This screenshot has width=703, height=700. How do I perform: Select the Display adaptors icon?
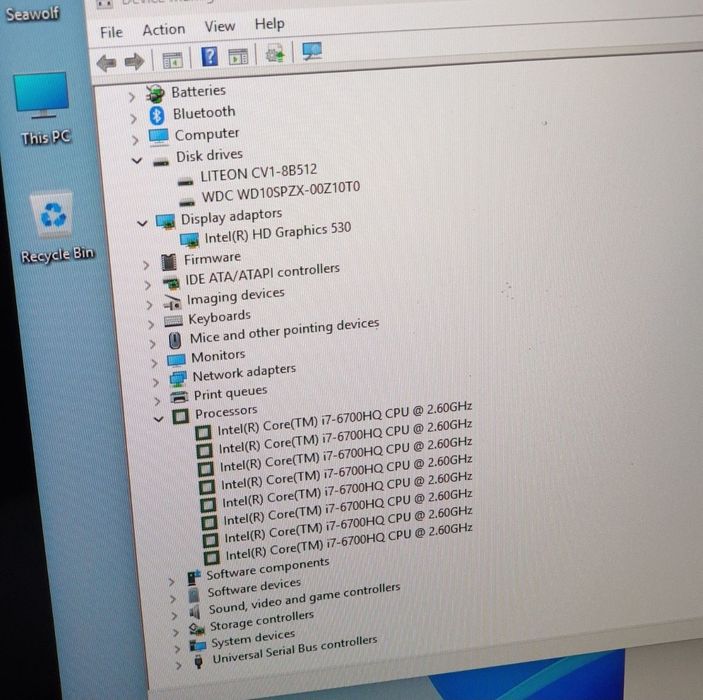pos(165,221)
